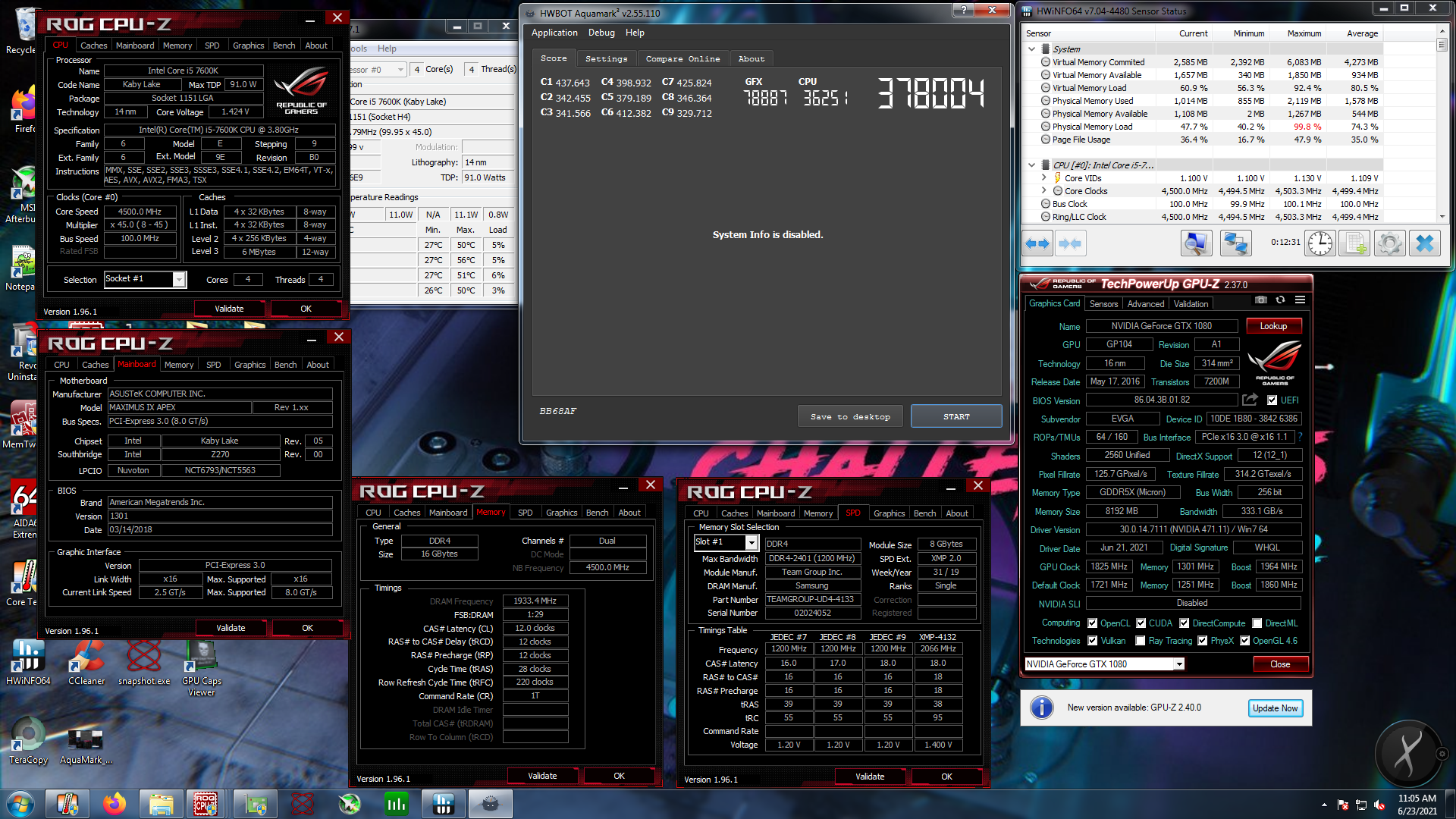The width and height of the screenshot is (1456, 819).
Task: Open the GPU-Z Advanced tab
Action: [1145, 304]
